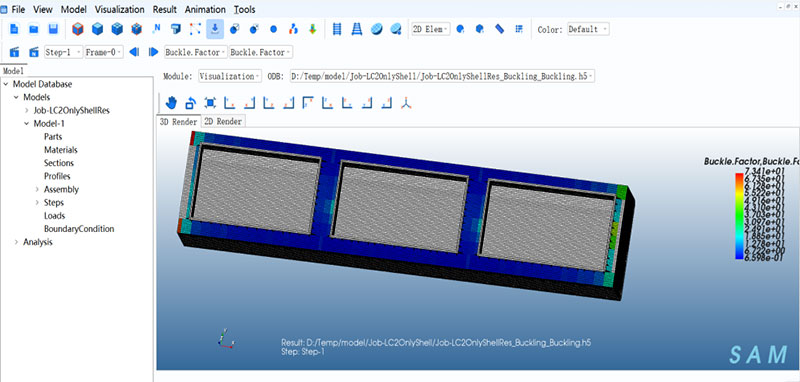Screen dimensions: 800x382
Task: Click the isometric axes view icon
Action: (406, 103)
